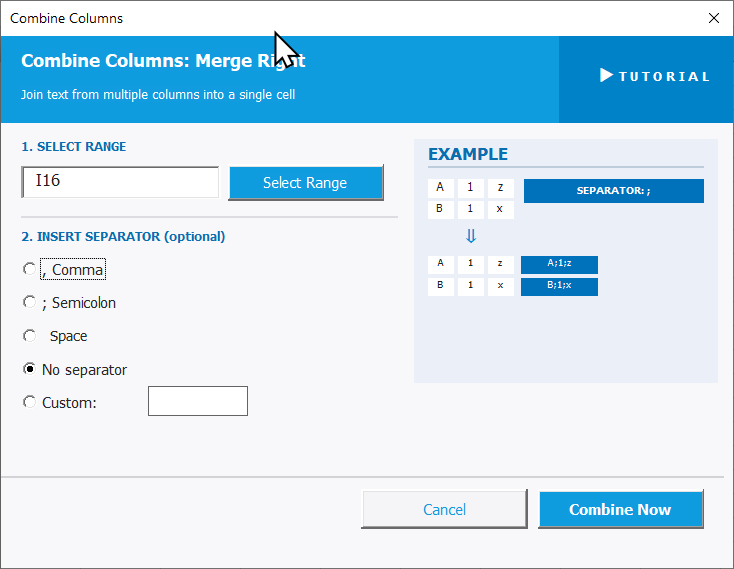Click the down arrow in the example
Viewport: 734px width, 569px height.
click(x=471, y=236)
